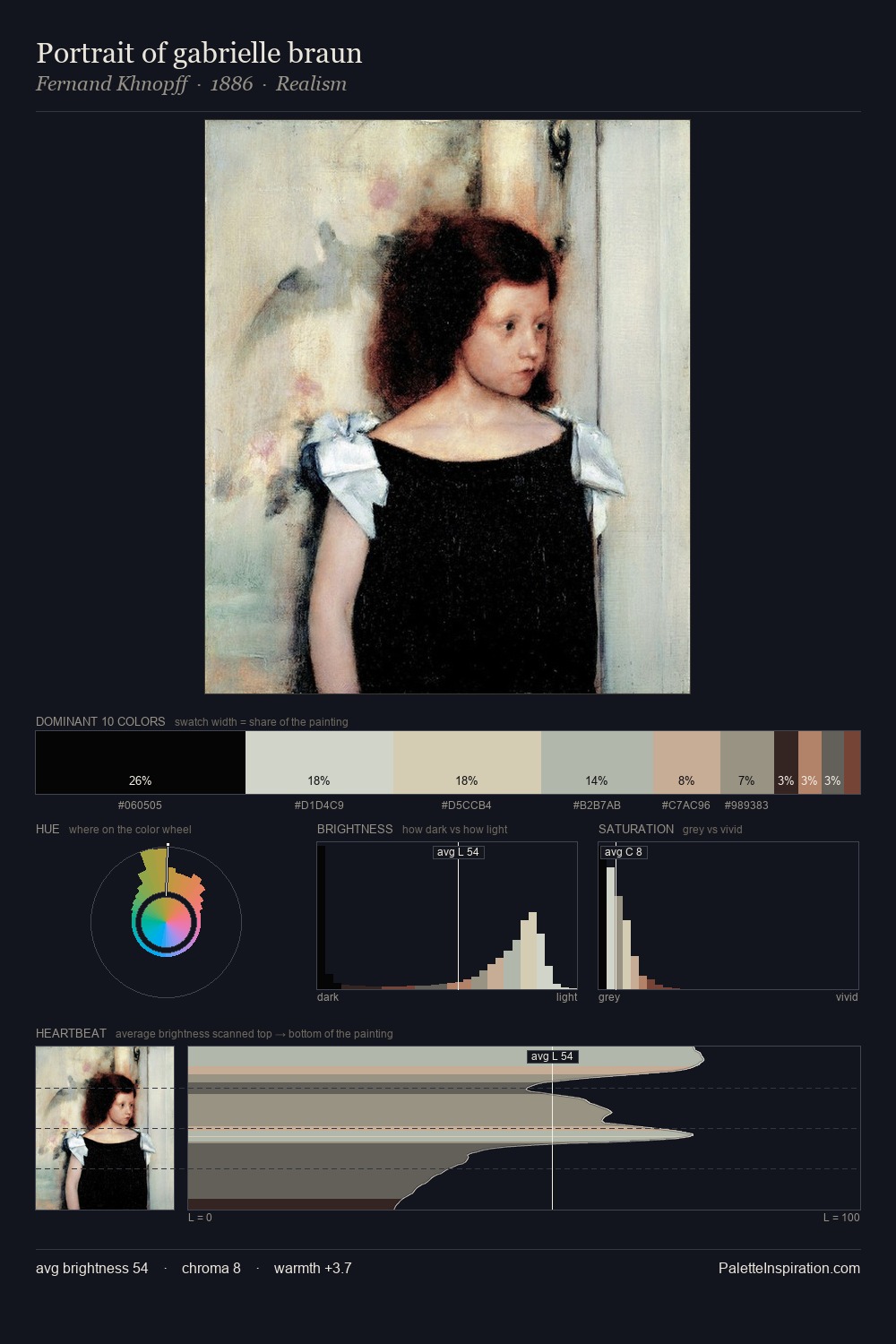The image size is (896, 1344).
Task: Click the hex code '#D1D4C9' label
Action: pos(319,806)
